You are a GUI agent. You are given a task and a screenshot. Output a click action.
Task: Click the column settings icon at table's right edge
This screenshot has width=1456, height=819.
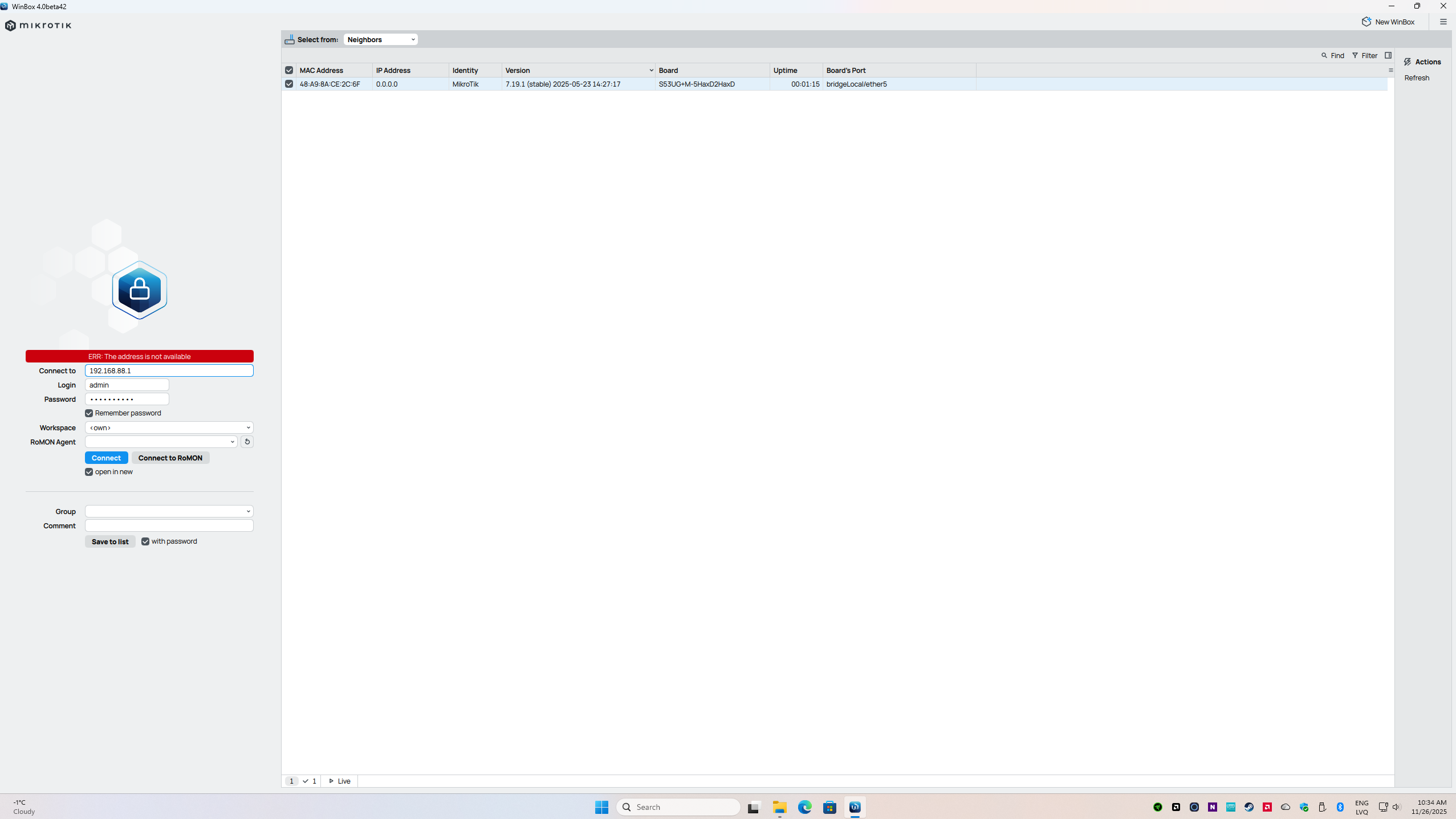tap(1390, 70)
